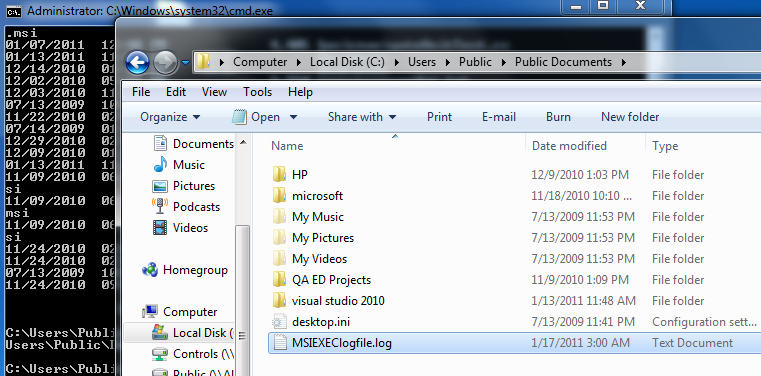Select Local Disk (C:) in the breadcrumb
This screenshot has width=761, height=376.
click(347, 62)
